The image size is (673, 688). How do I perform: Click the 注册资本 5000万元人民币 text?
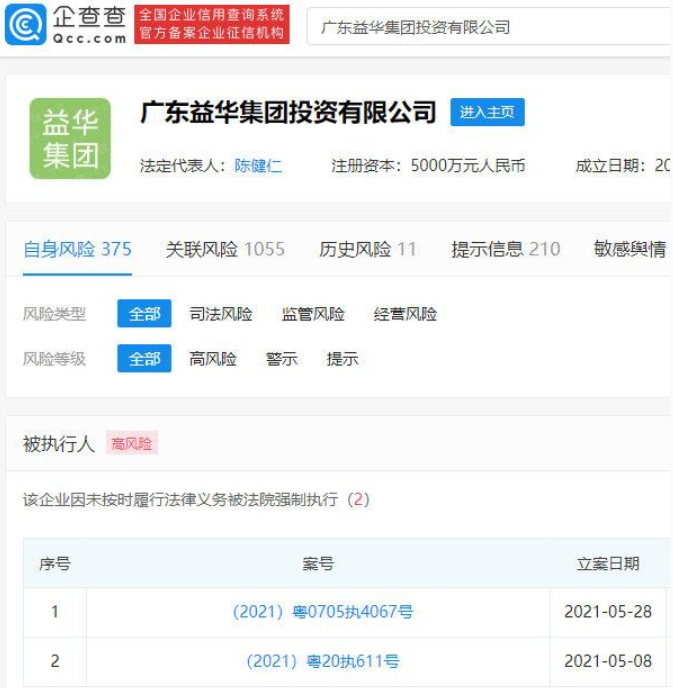coord(428,166)
